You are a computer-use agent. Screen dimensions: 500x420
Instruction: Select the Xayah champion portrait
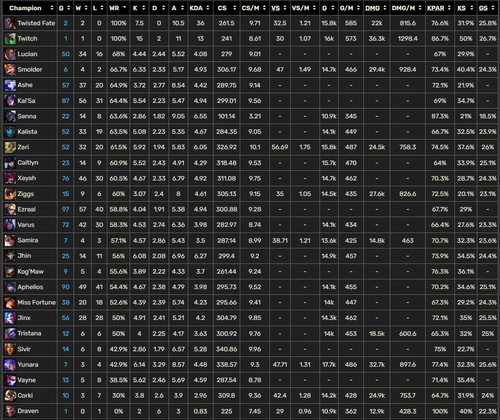point(10,178)
